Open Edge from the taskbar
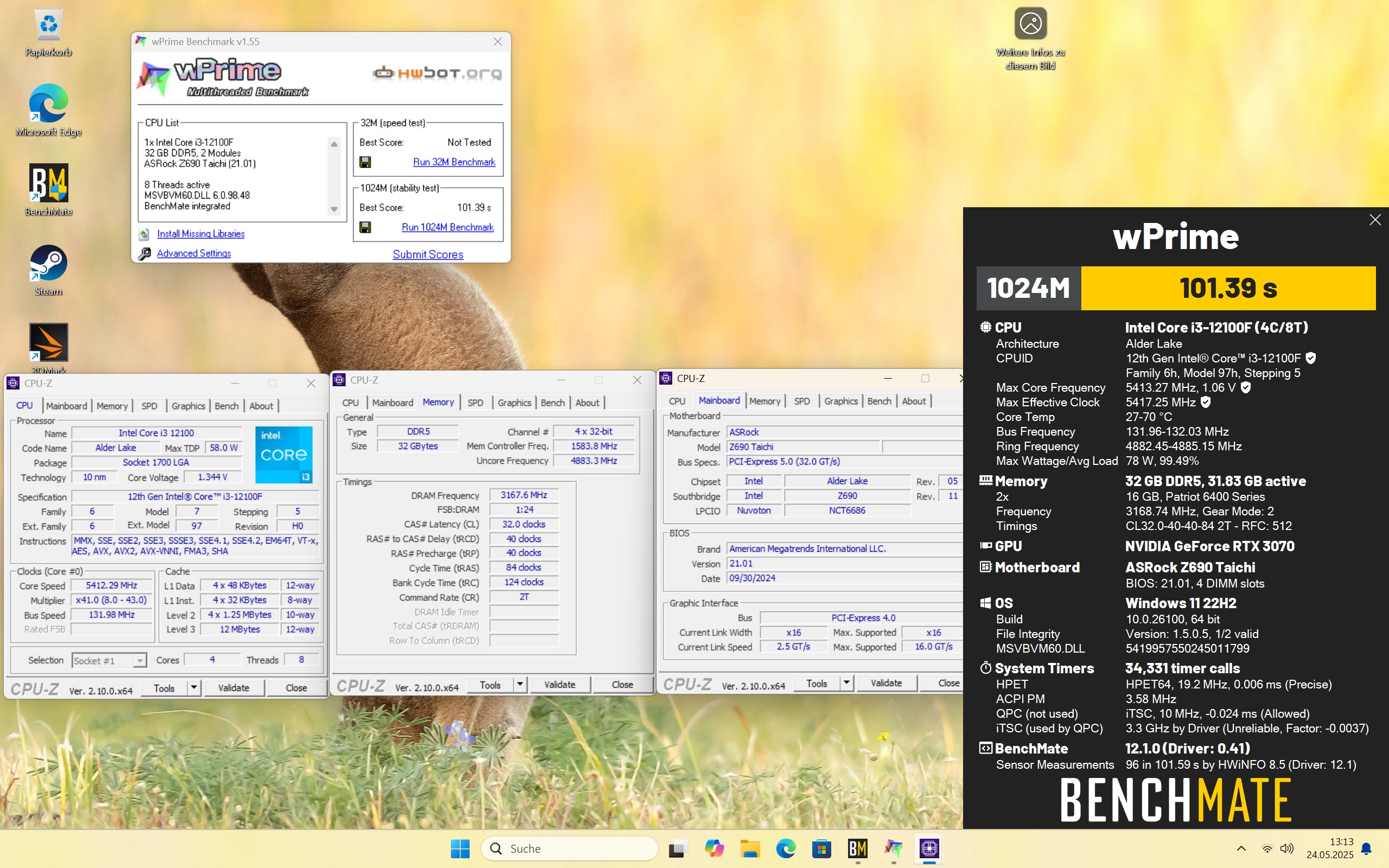 click(786, 848)
